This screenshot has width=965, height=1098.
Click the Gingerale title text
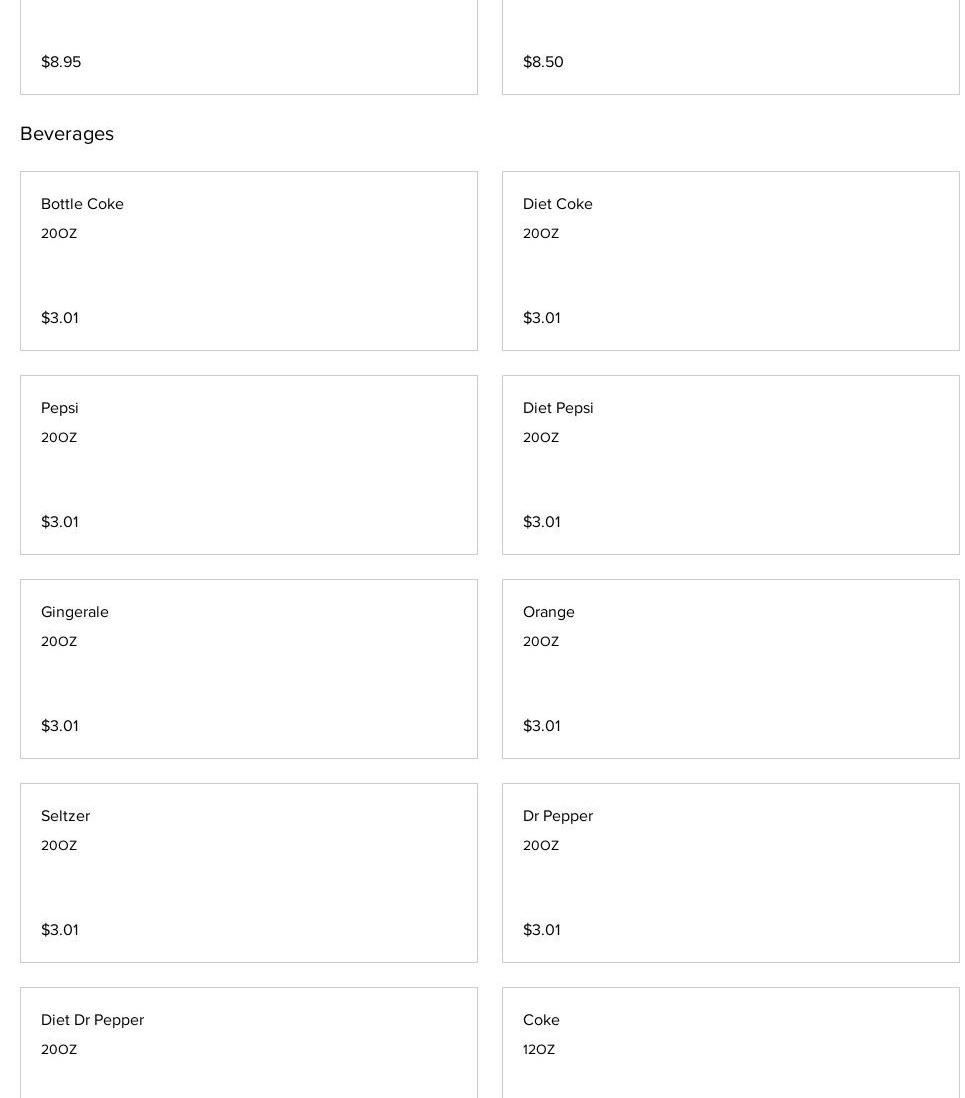point(75,612)
